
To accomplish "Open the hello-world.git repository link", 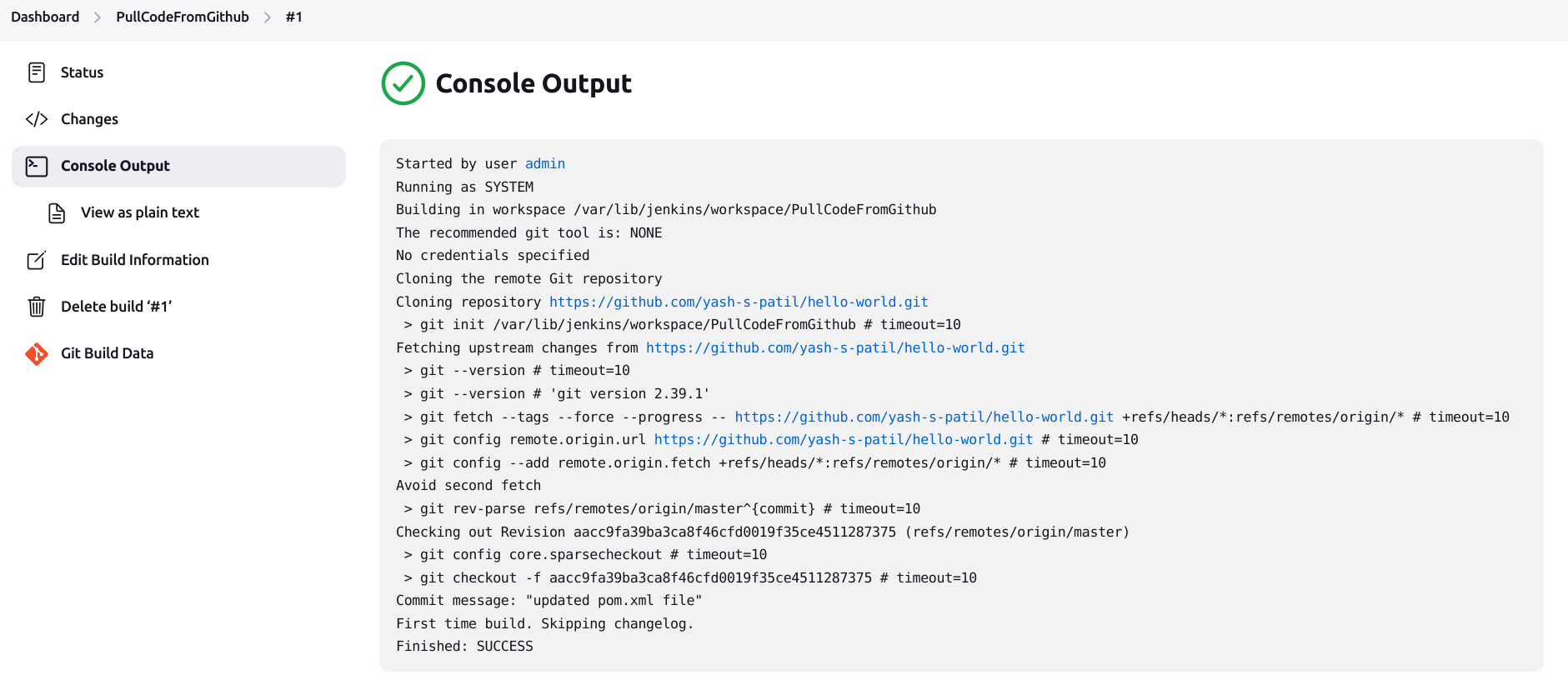I will point(737,302).
